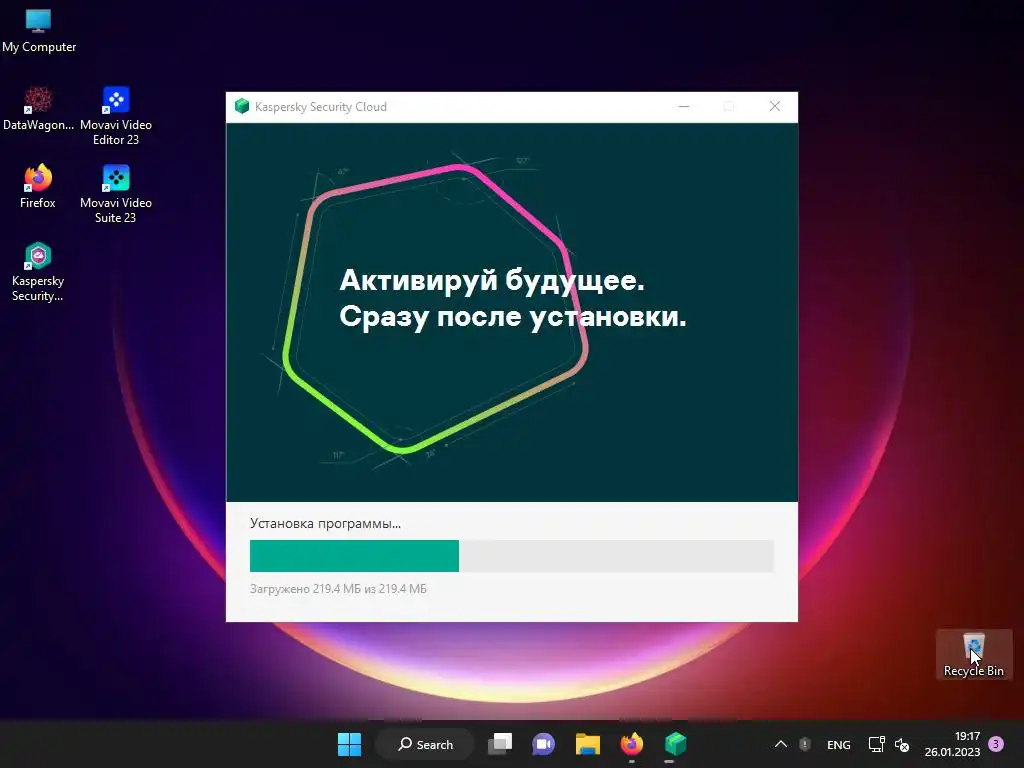Close the Kaspersky Security Cloud installer
This screenshot has width=1024, height=768.
point(775,106)
